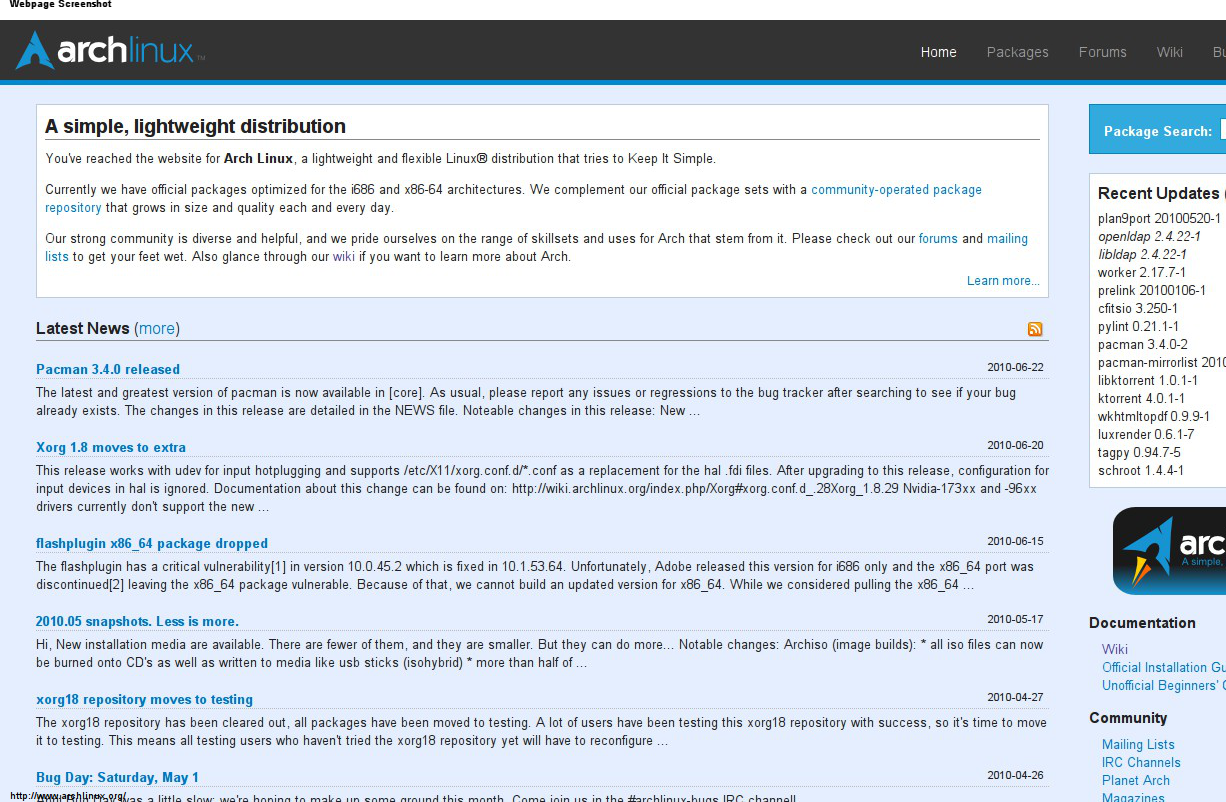Open xorg18 repository moves to testing article
1226x802 pixels.
[144, 699]
